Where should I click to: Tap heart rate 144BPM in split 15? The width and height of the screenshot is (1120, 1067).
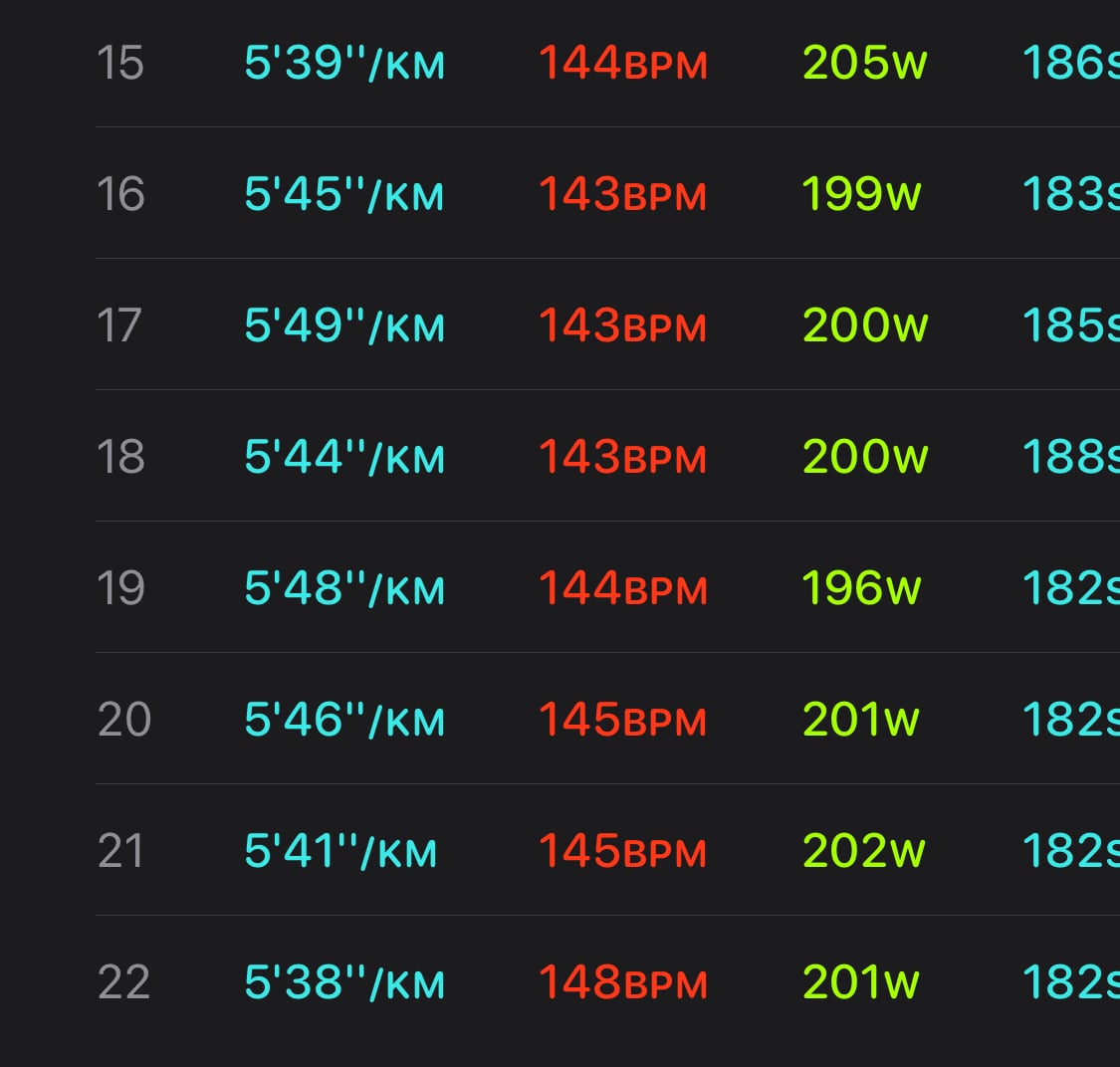click(623, 63)
